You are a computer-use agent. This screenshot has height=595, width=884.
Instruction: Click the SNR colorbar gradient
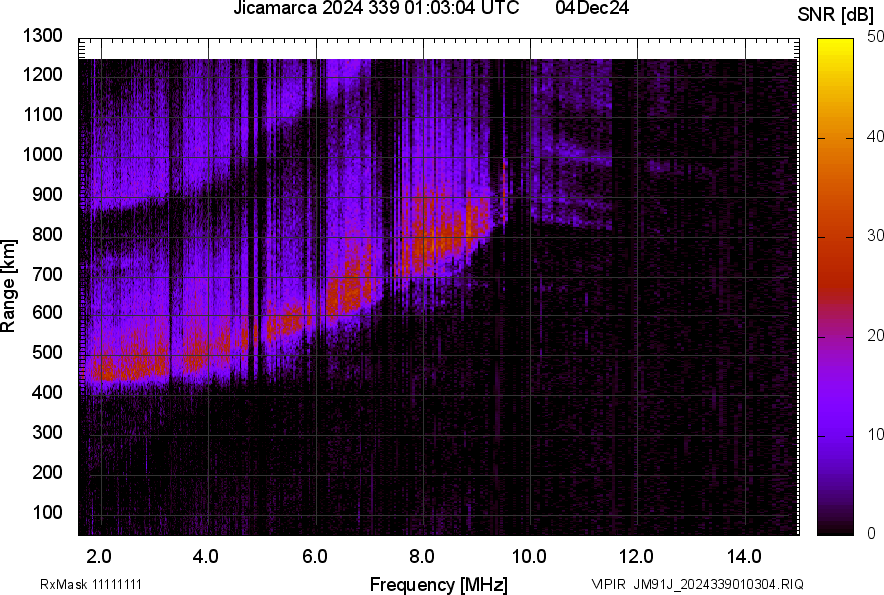[x=836, y=287]
